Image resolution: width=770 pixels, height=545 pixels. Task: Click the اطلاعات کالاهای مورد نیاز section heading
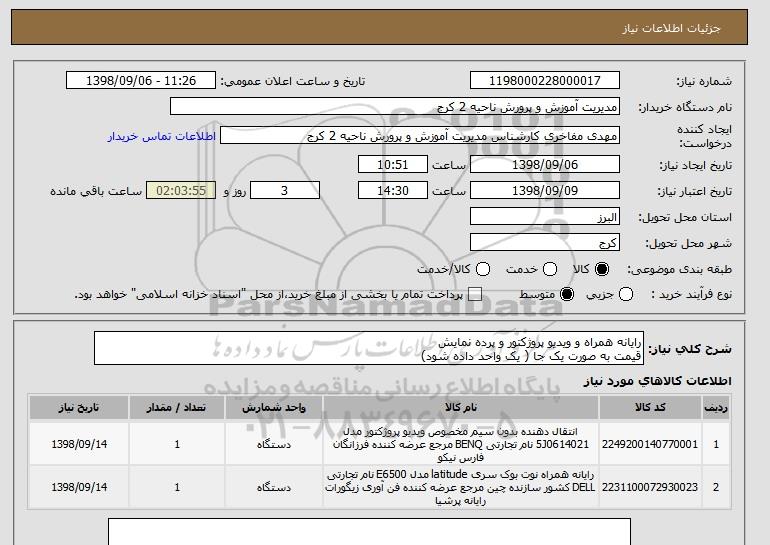[x=657, y=381]
